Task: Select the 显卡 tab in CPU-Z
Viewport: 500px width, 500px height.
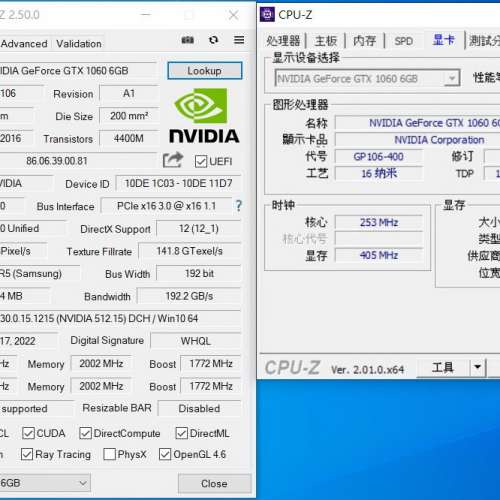Action: (443, 40)
